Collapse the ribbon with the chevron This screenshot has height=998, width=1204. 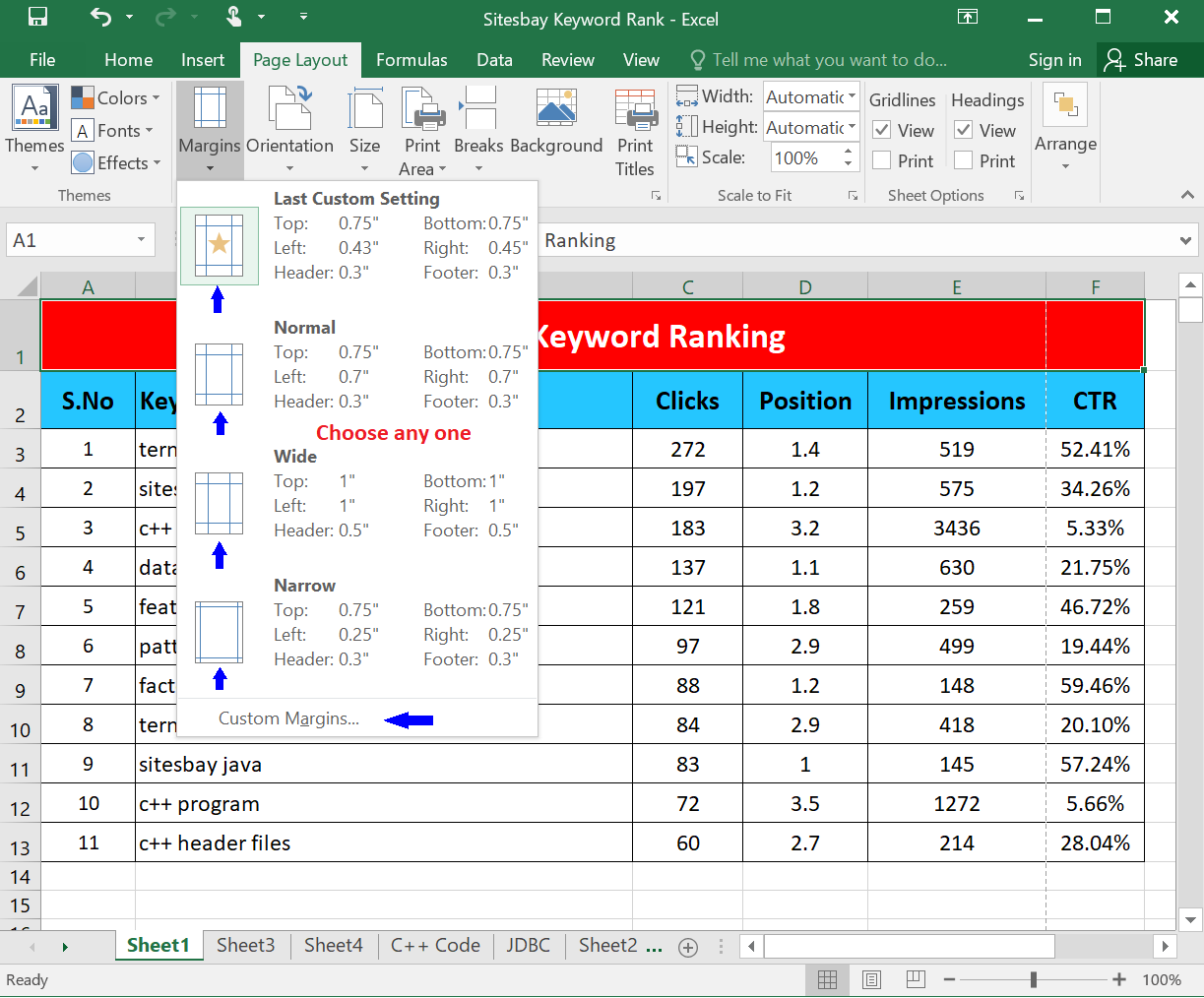point(1187,195)
